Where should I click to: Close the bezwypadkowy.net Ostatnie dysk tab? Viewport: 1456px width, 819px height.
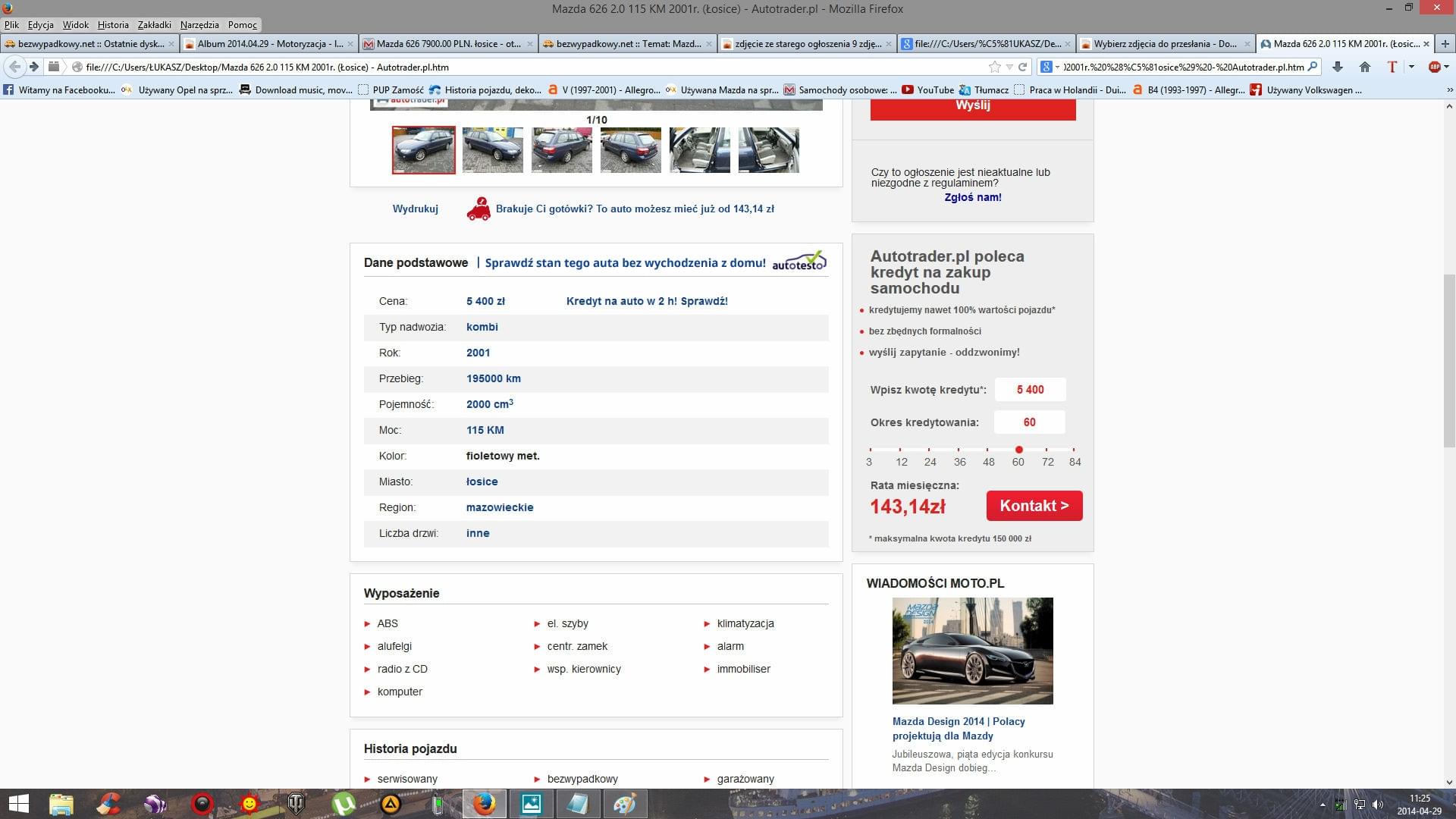172,43
